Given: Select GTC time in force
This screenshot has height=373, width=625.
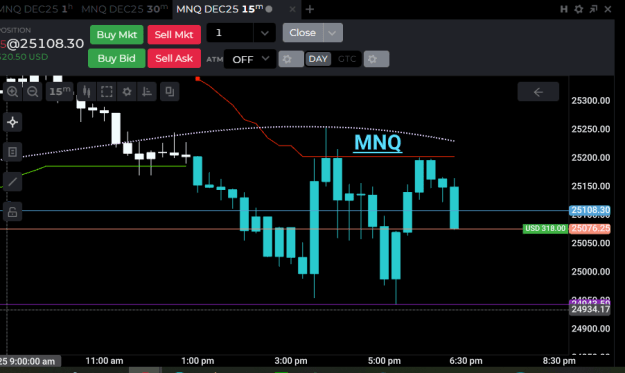Looking at the screenshot, I should [x=347, y=59].
